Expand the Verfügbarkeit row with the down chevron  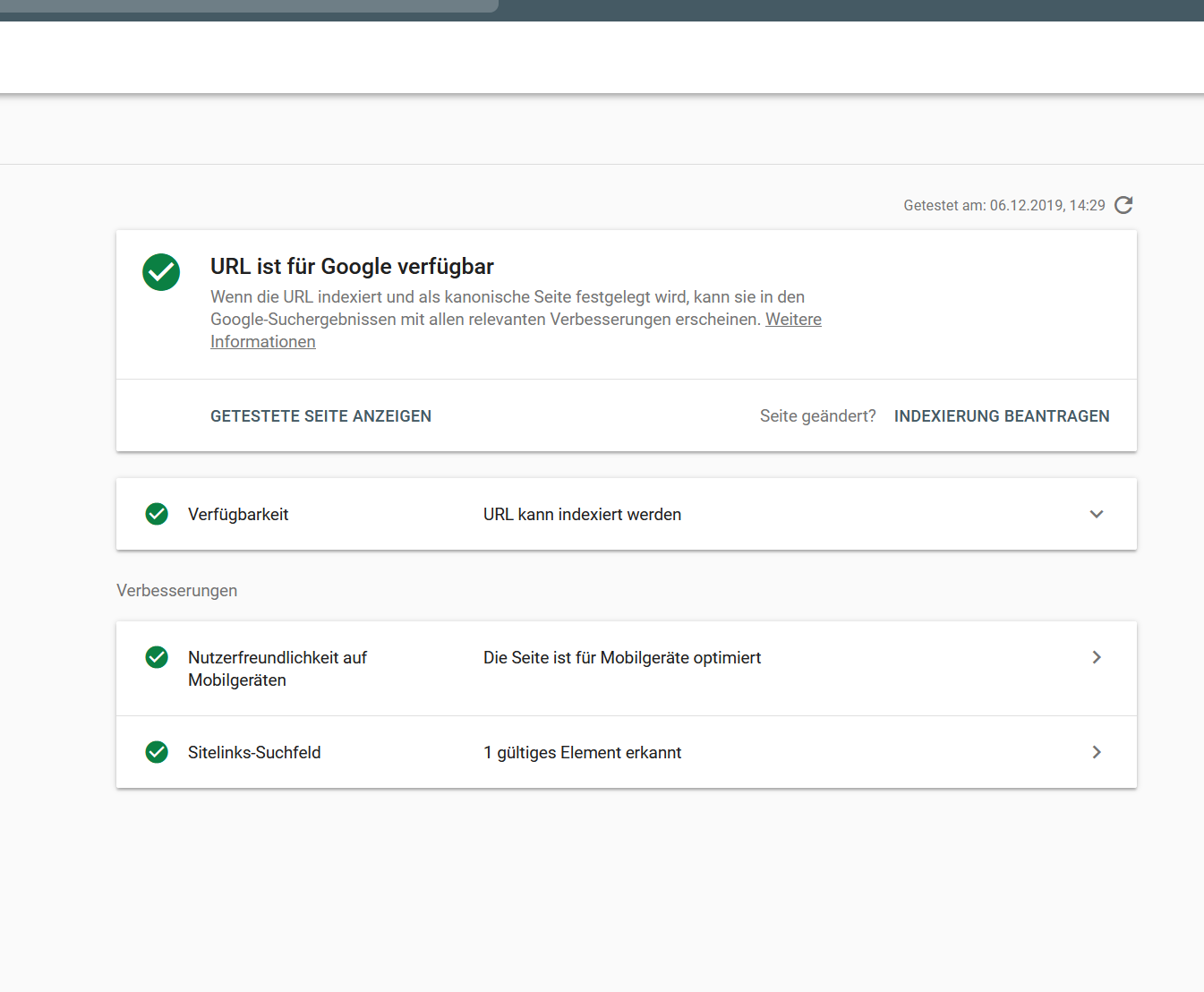click(1097, 514)
